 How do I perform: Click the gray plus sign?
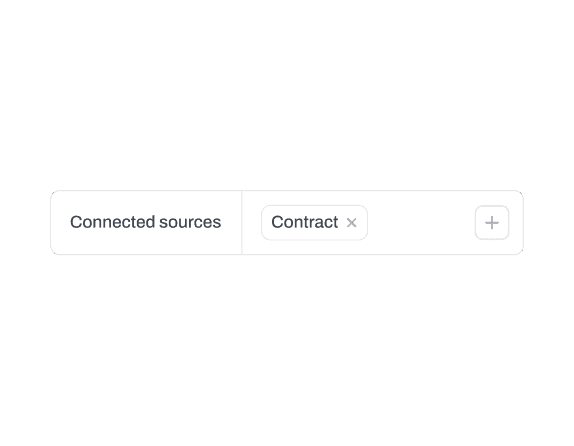pyautogui.click(x=492, y=223)
